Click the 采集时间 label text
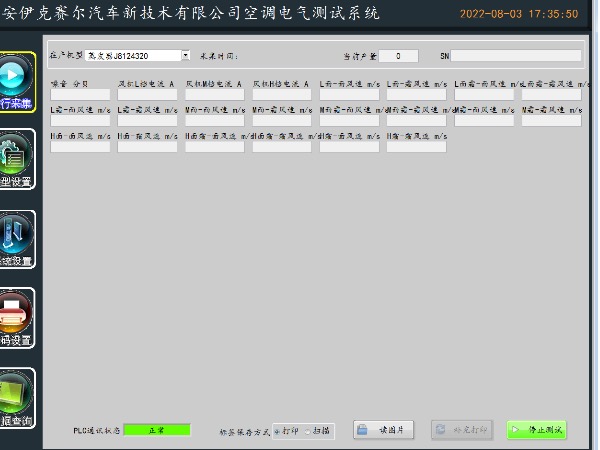 219,56
